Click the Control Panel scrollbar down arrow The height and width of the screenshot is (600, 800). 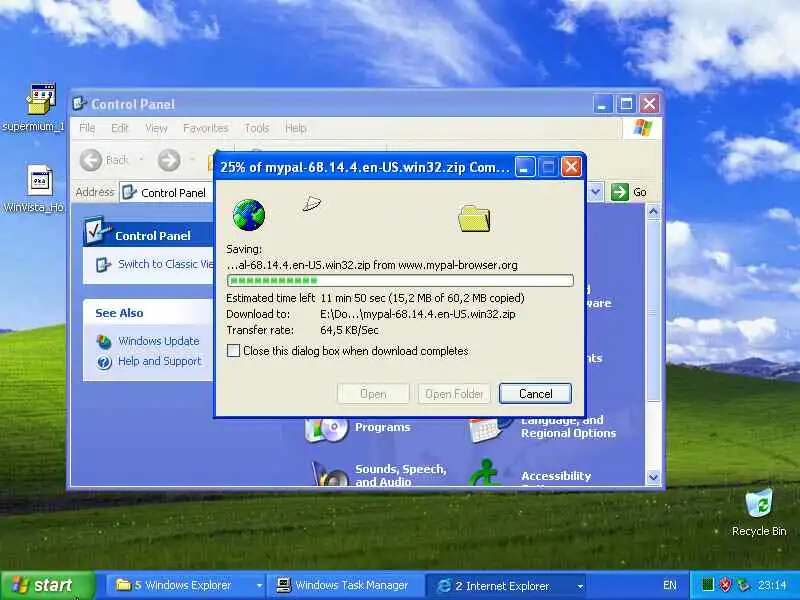(x=654, y=478)
